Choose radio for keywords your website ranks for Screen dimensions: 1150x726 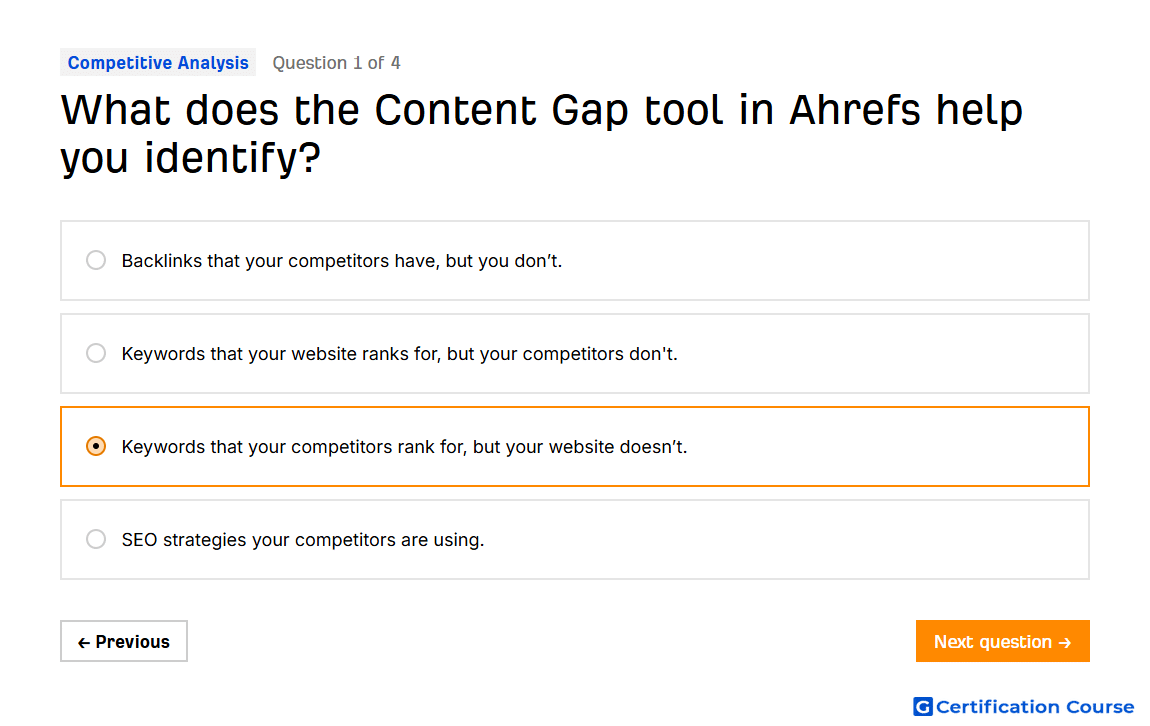point(95,353)
